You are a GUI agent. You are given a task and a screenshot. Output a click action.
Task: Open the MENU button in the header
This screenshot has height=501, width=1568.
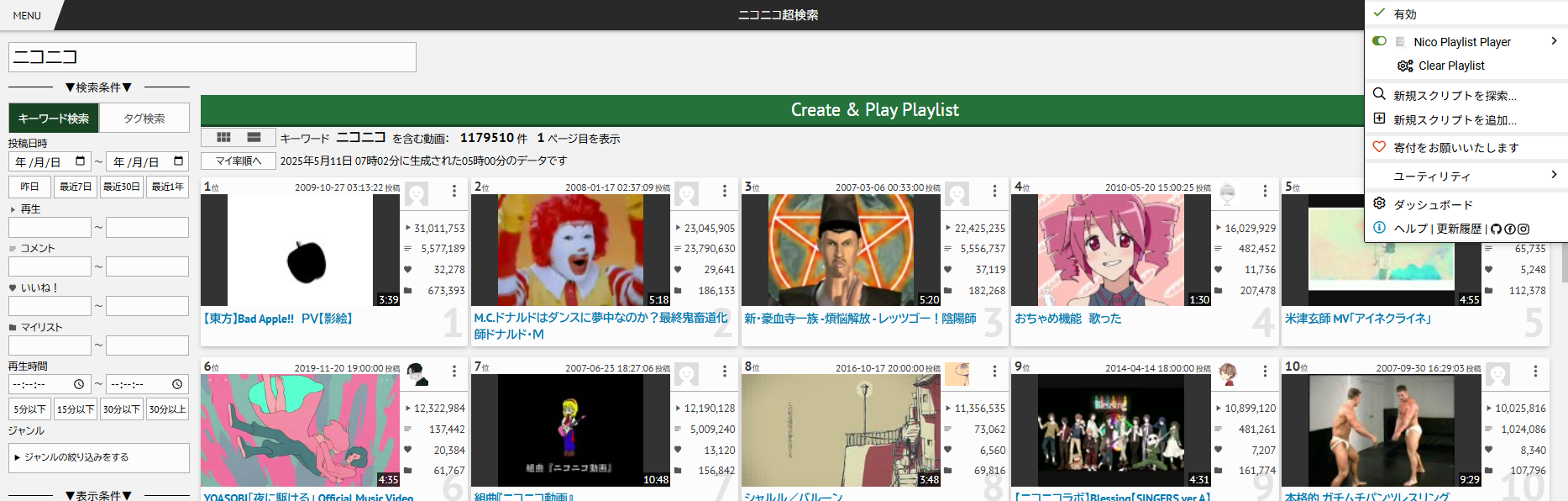27,15
